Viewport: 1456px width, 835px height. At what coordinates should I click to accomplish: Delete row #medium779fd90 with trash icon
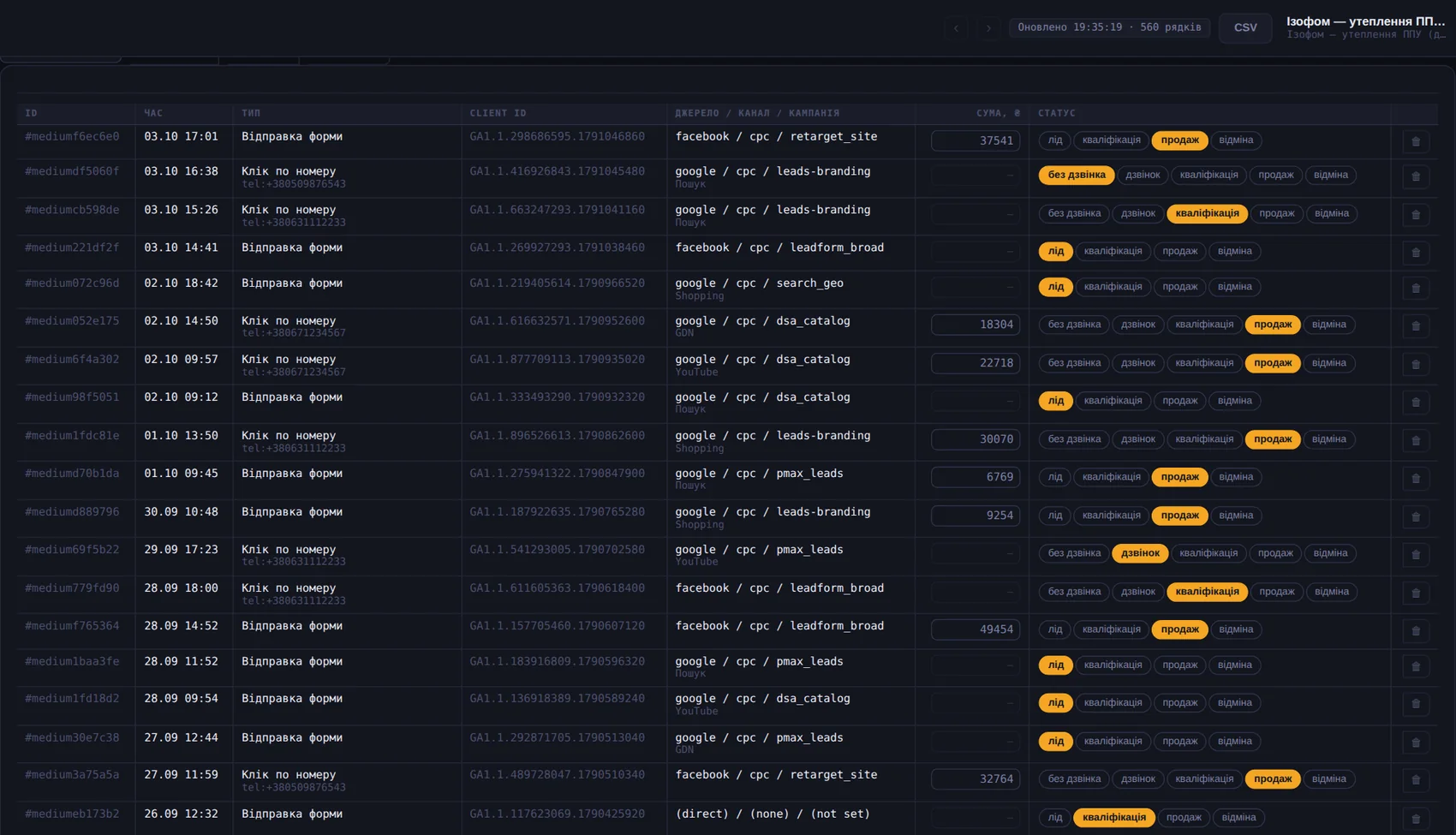(x=1416, y=593)
